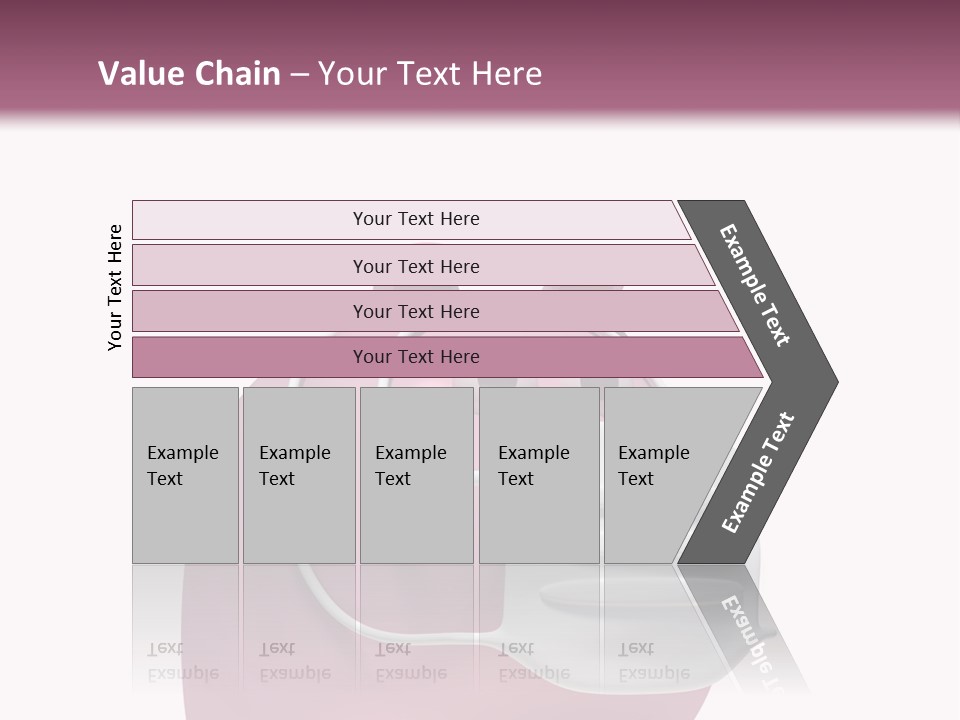This screenshot has height=720, width=960.
Task: Select the third Your Text Here bar
Action: 415,311
